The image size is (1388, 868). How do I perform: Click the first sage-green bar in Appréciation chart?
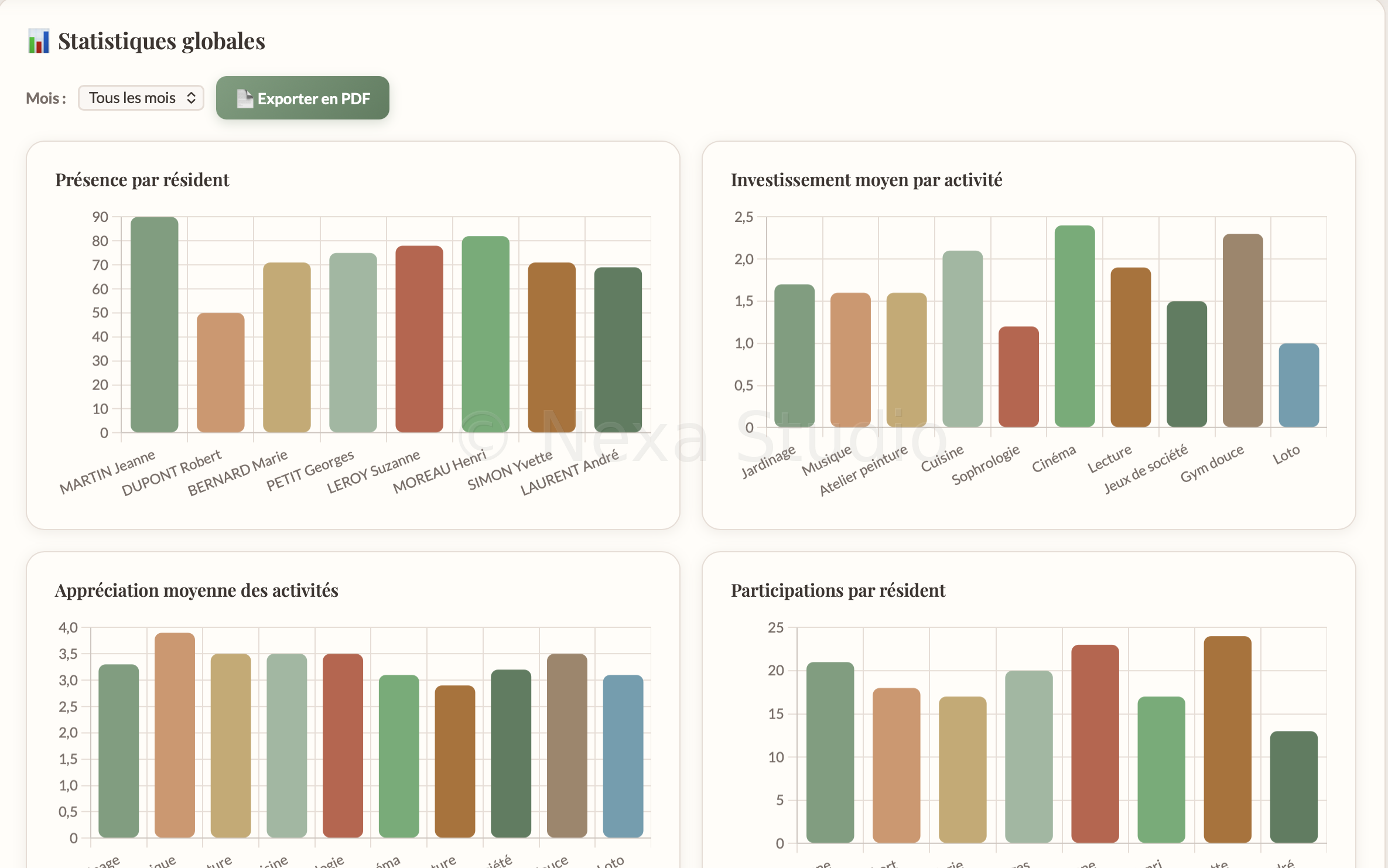[118, 751]
